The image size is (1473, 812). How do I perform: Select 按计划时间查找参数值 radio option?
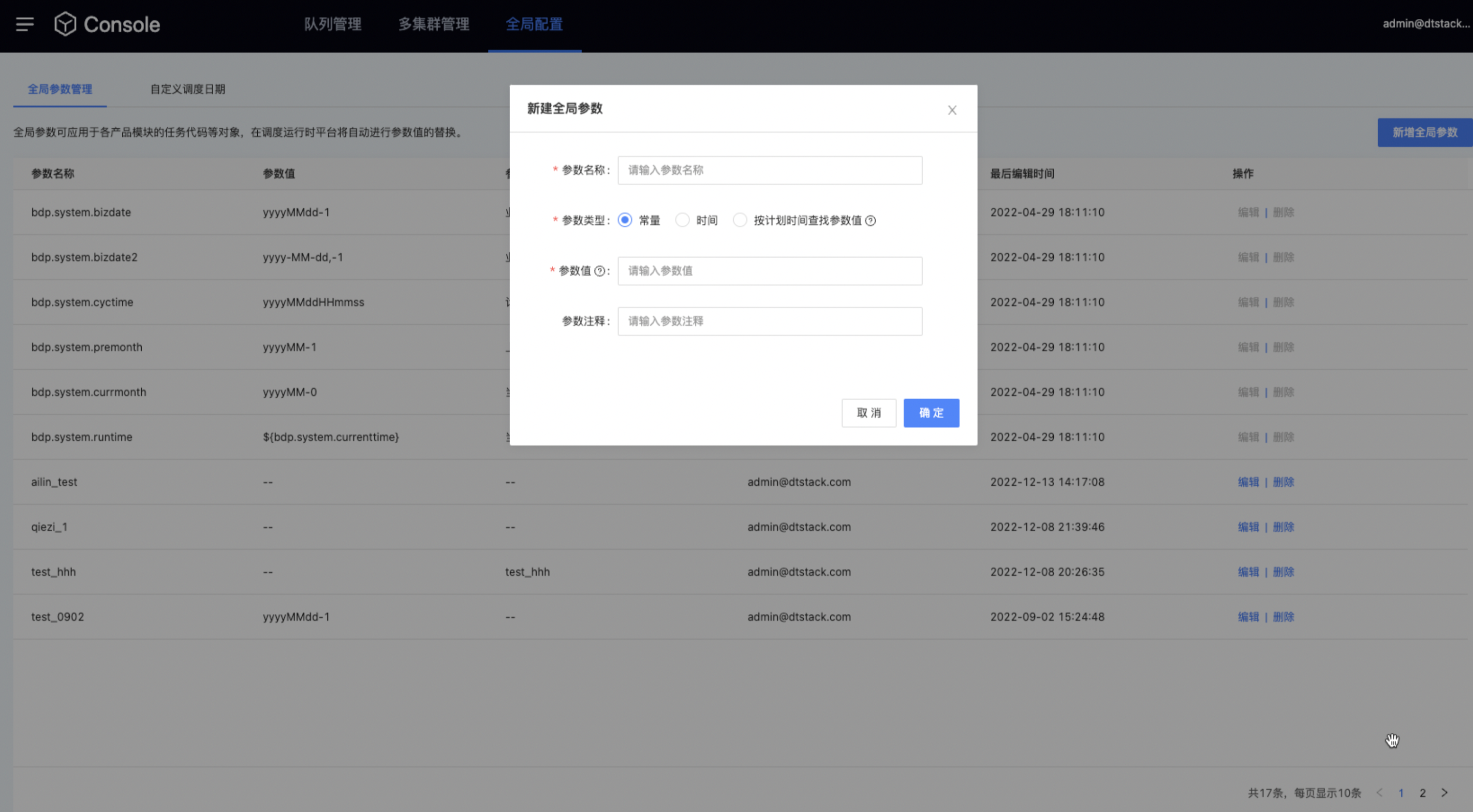click(740, 220)
